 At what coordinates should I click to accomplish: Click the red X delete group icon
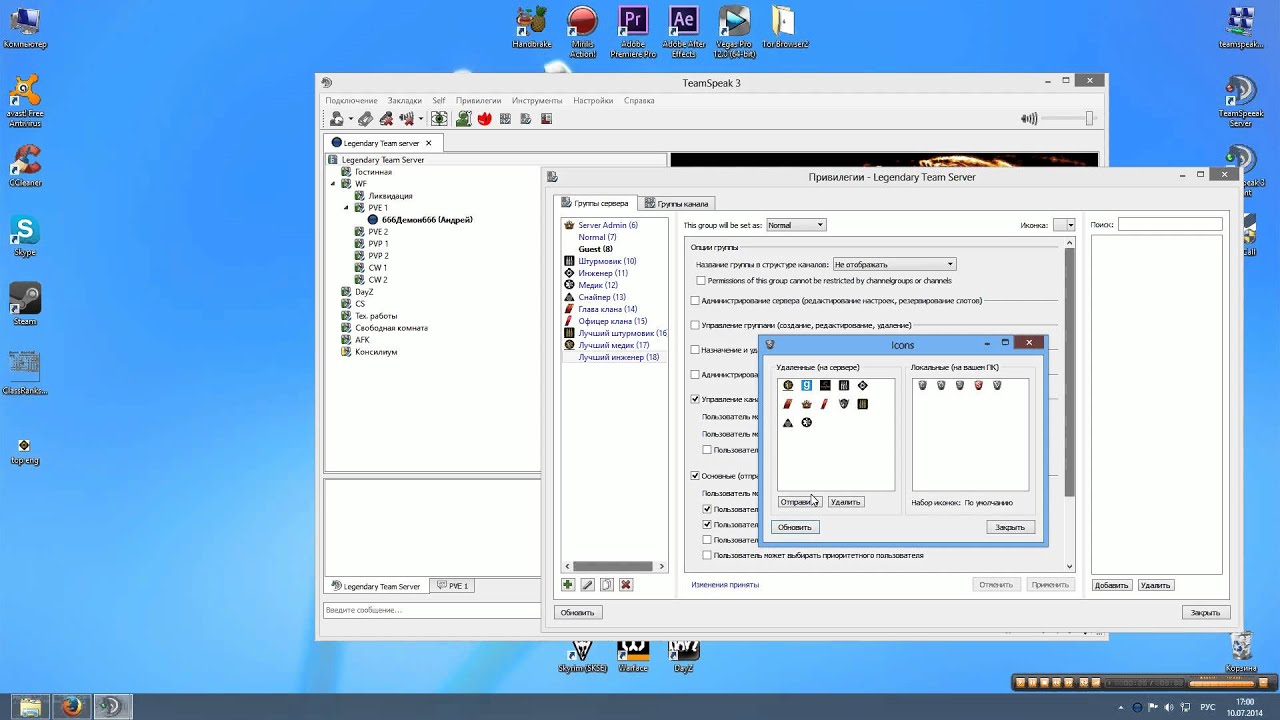click(x=626, y=585)
